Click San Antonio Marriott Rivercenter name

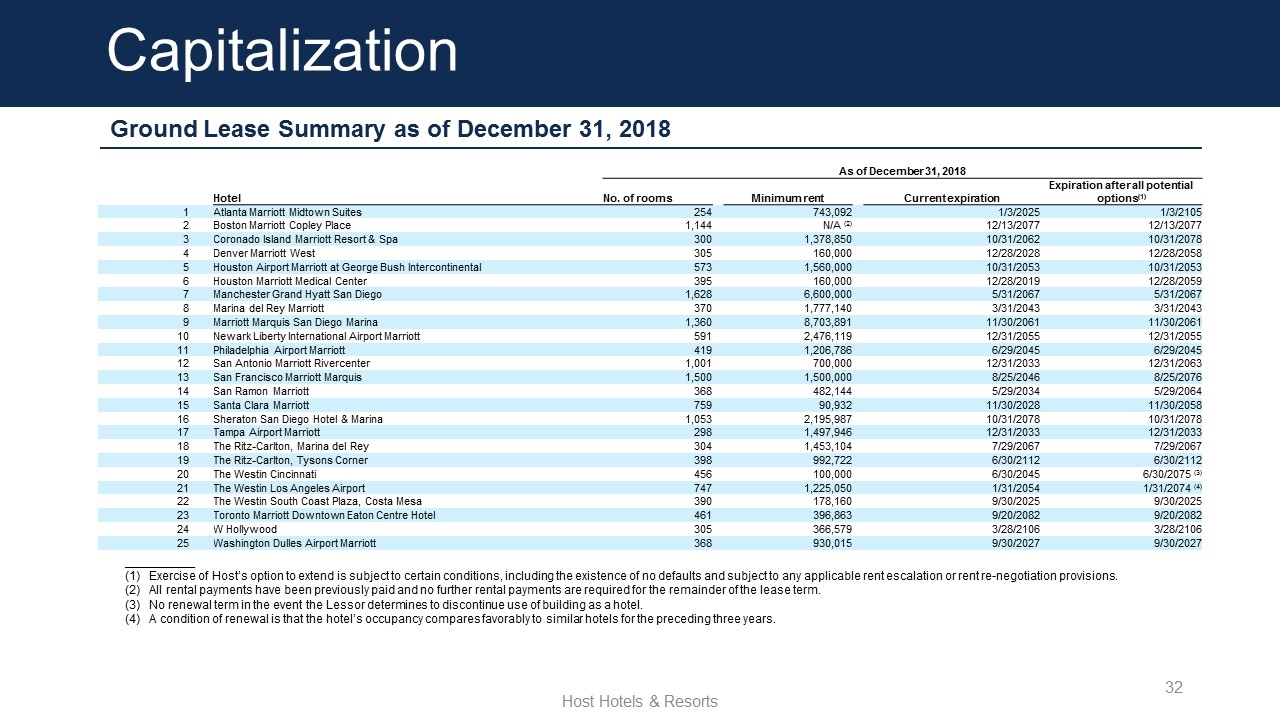point(291,363)
